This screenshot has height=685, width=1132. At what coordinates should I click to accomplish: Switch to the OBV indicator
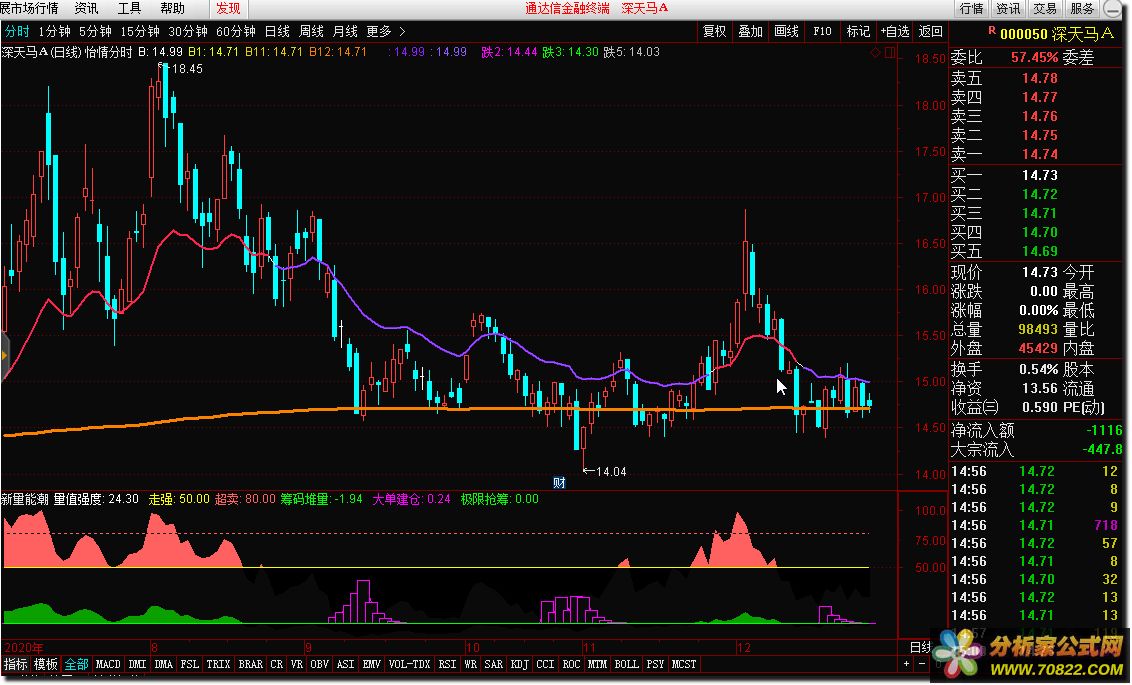(x=319, y=664)
